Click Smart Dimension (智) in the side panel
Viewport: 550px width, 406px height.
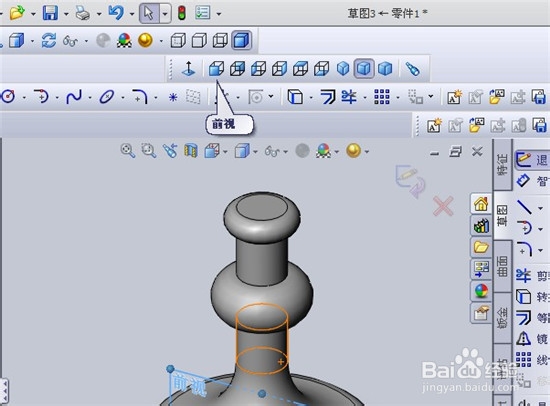coord(532,181)
